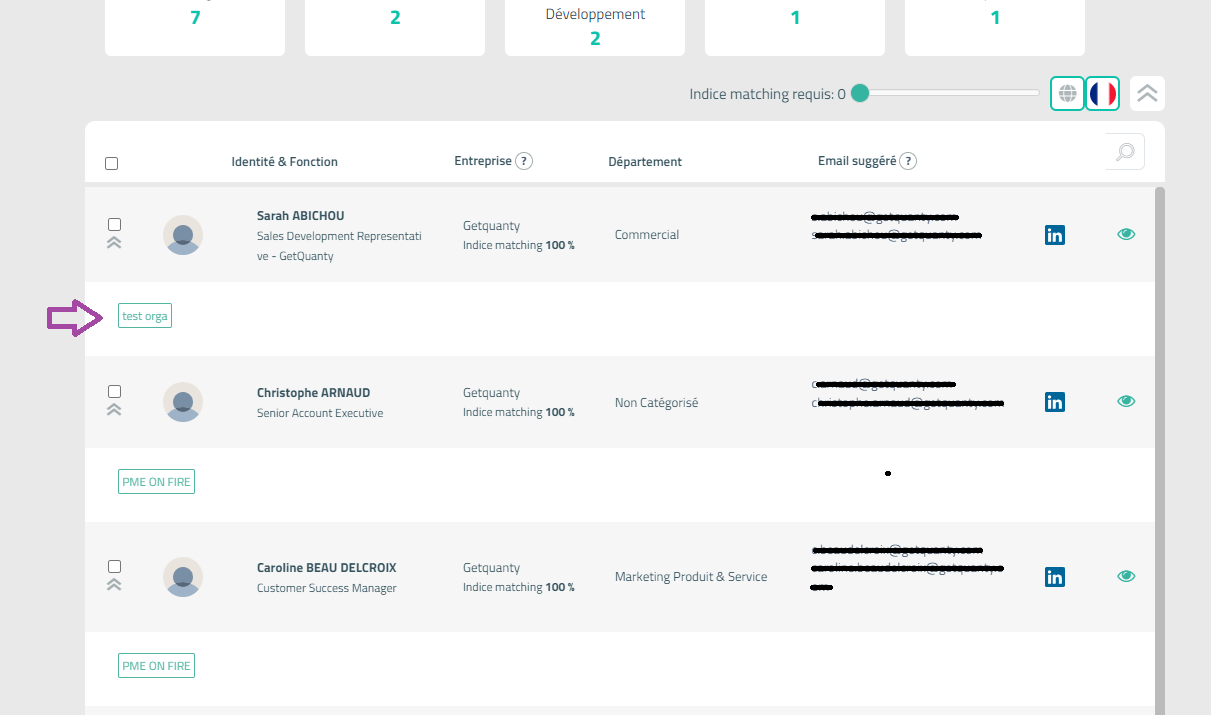Viewport: 1211px width, 715px height.
Task: Tick Christophe Arnaud's row checkbox
Action: click(x=114, y=391)
